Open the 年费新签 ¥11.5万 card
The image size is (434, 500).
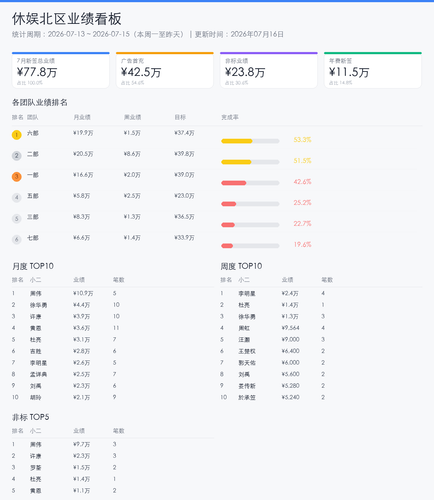point(373,70)
